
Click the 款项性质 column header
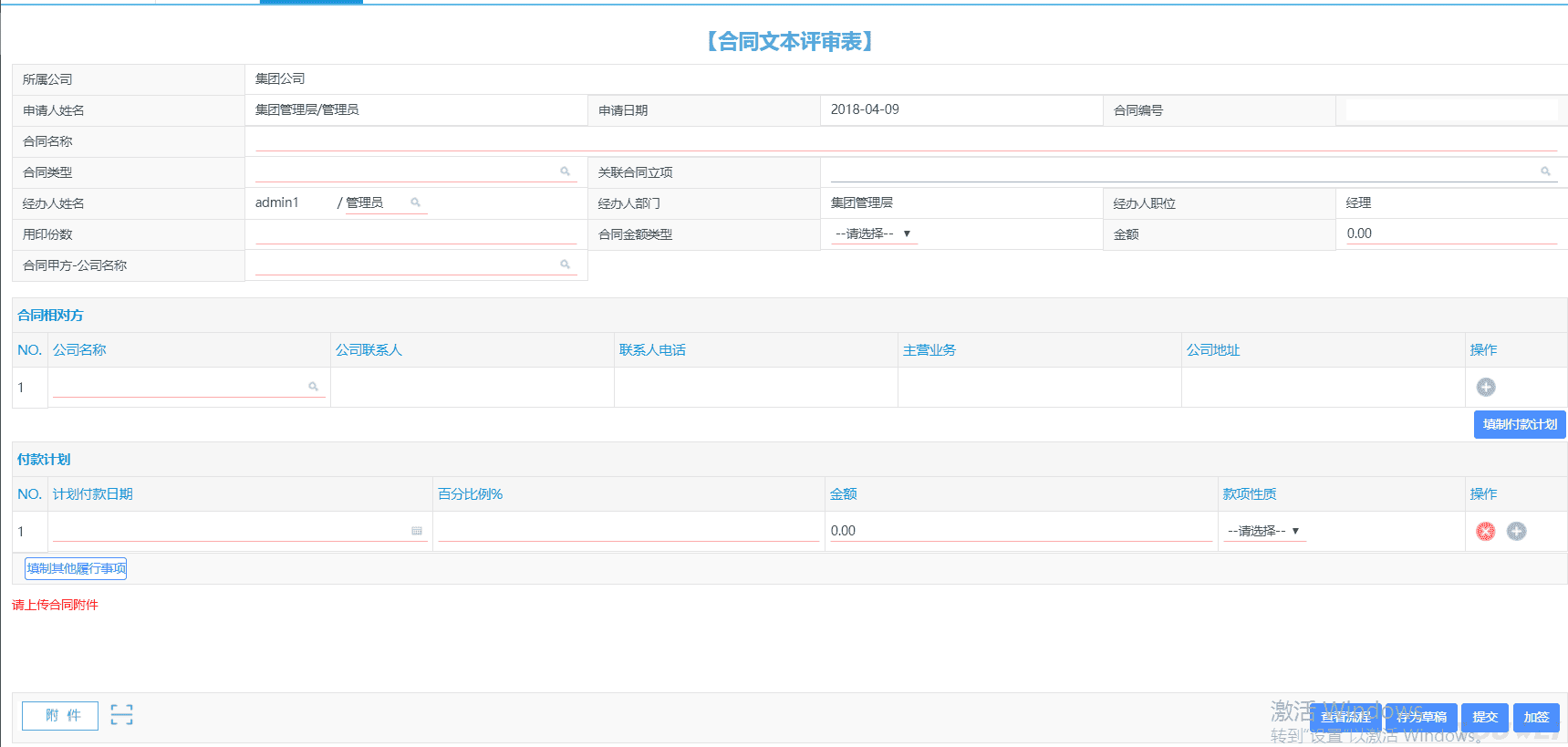click(x=1250, y=494)
